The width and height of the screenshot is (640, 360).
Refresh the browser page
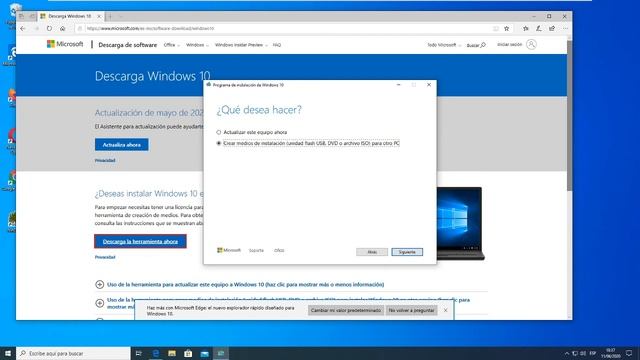[49, 29]
